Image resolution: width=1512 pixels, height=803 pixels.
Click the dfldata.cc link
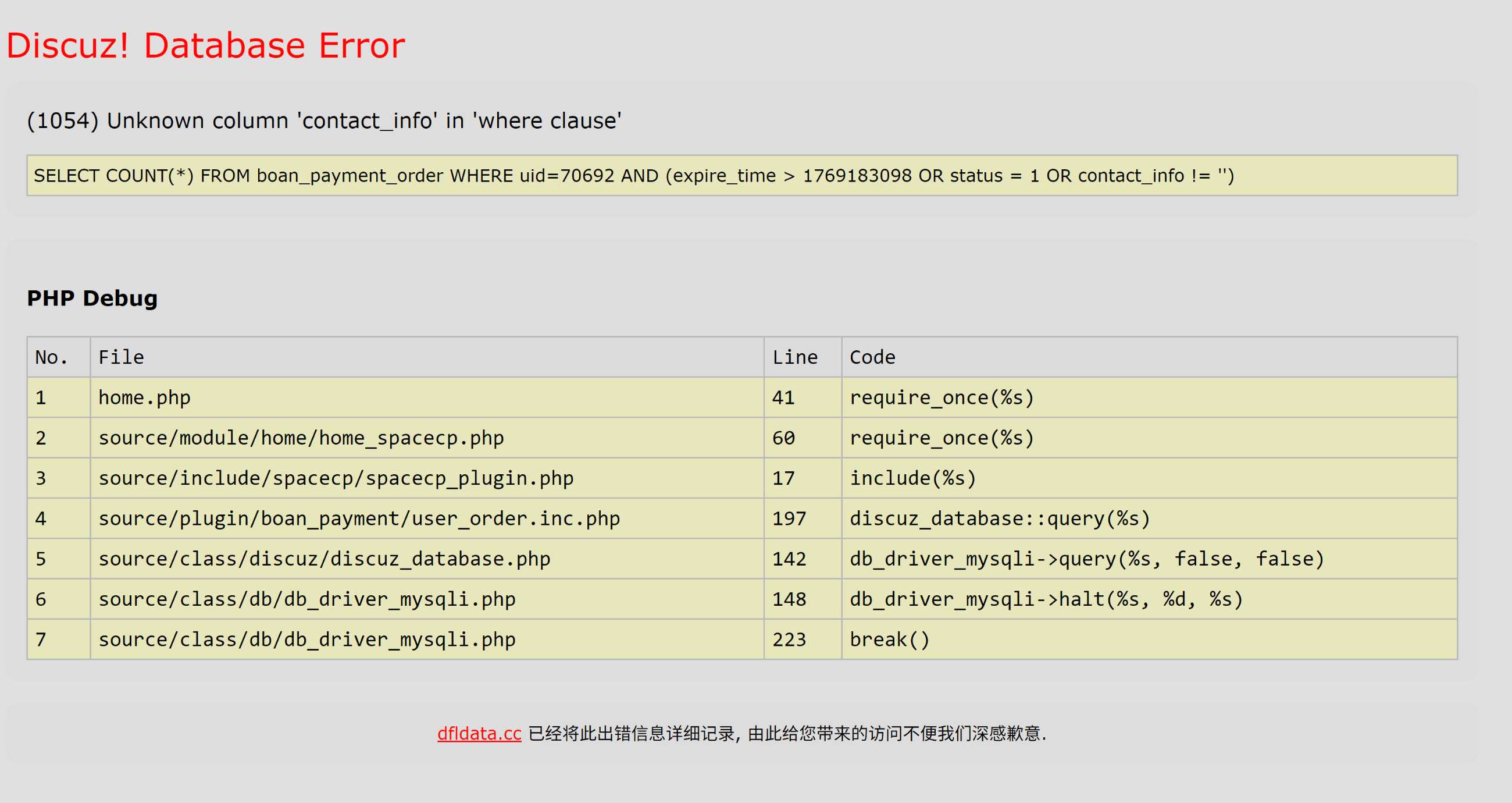(x=479, y=733)
